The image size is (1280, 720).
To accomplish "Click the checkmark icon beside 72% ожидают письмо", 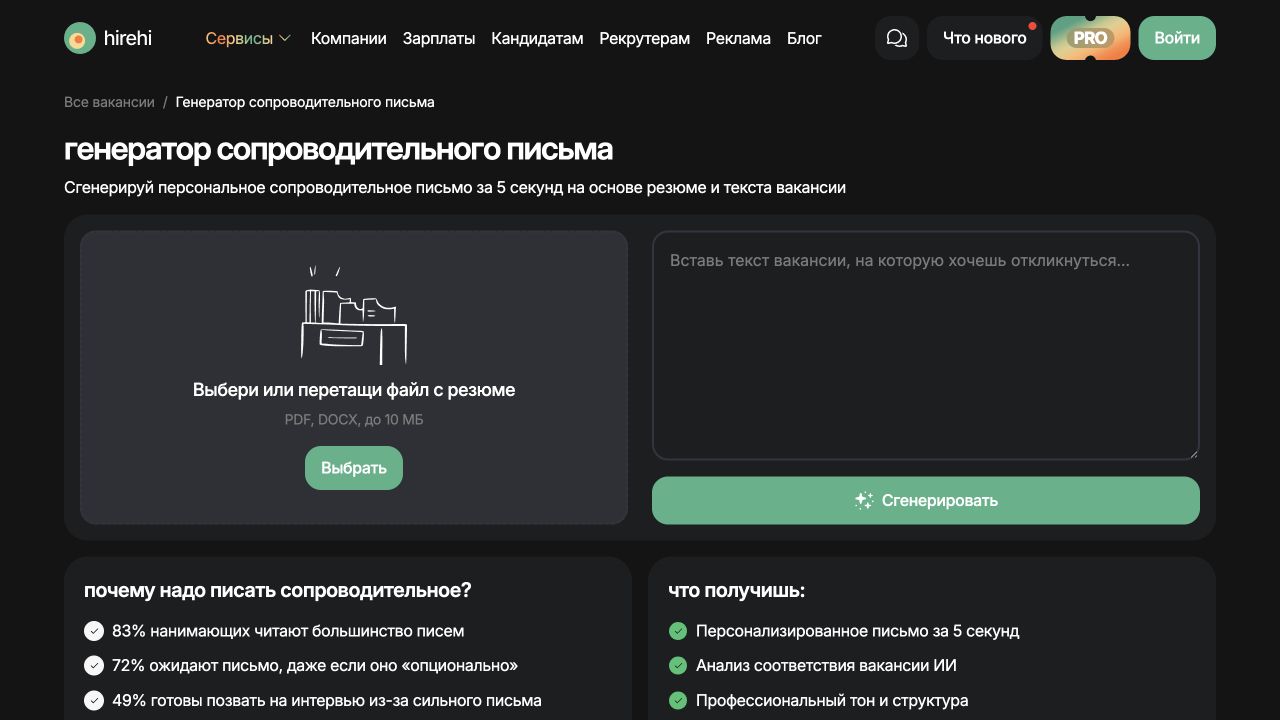I will (94, 665).
